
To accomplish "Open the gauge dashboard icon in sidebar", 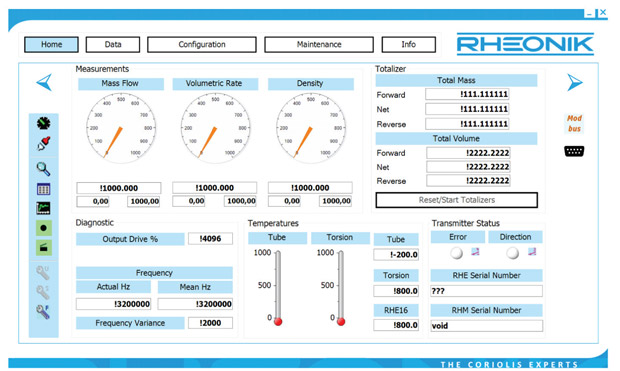I will pyautogui.click(x=43, y=123).
